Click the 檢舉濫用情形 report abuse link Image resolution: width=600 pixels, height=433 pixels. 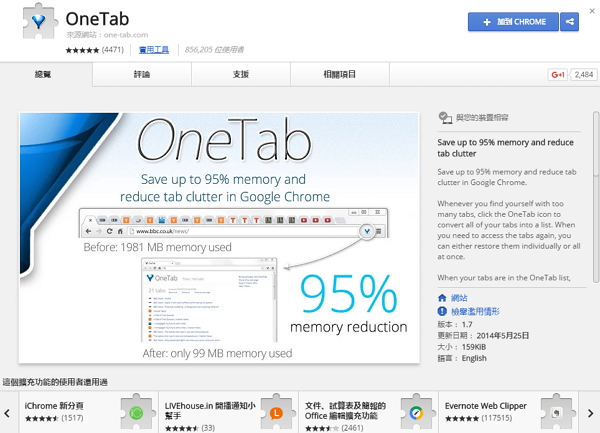(x=475, y=311)
